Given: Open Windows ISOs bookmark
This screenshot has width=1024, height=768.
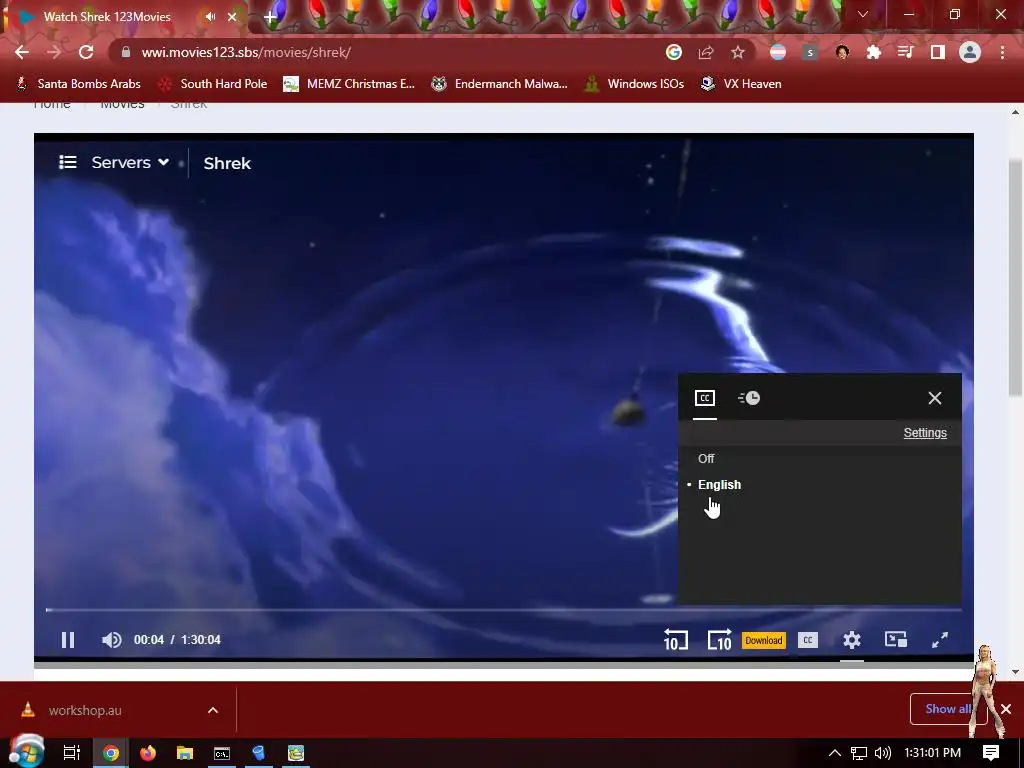Looking at the screenshot, I should click(x=635, y=84).
